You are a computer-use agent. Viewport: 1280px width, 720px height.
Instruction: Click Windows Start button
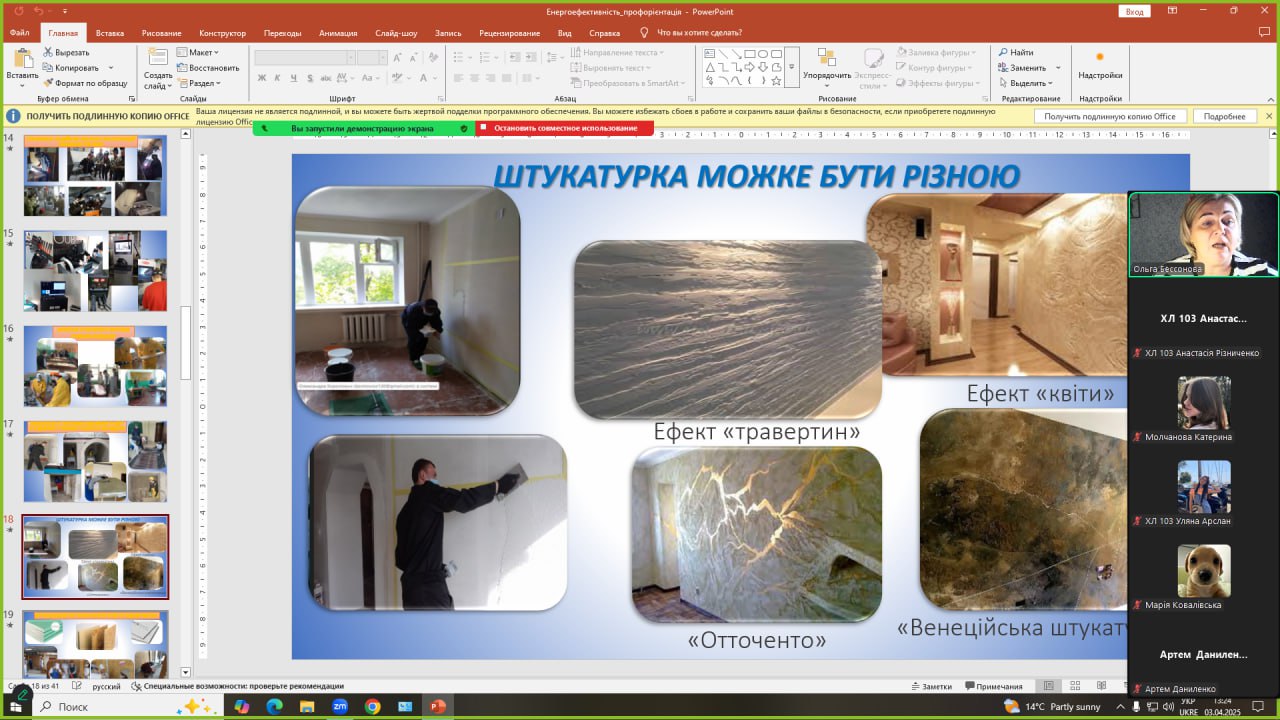pos(18,706)
